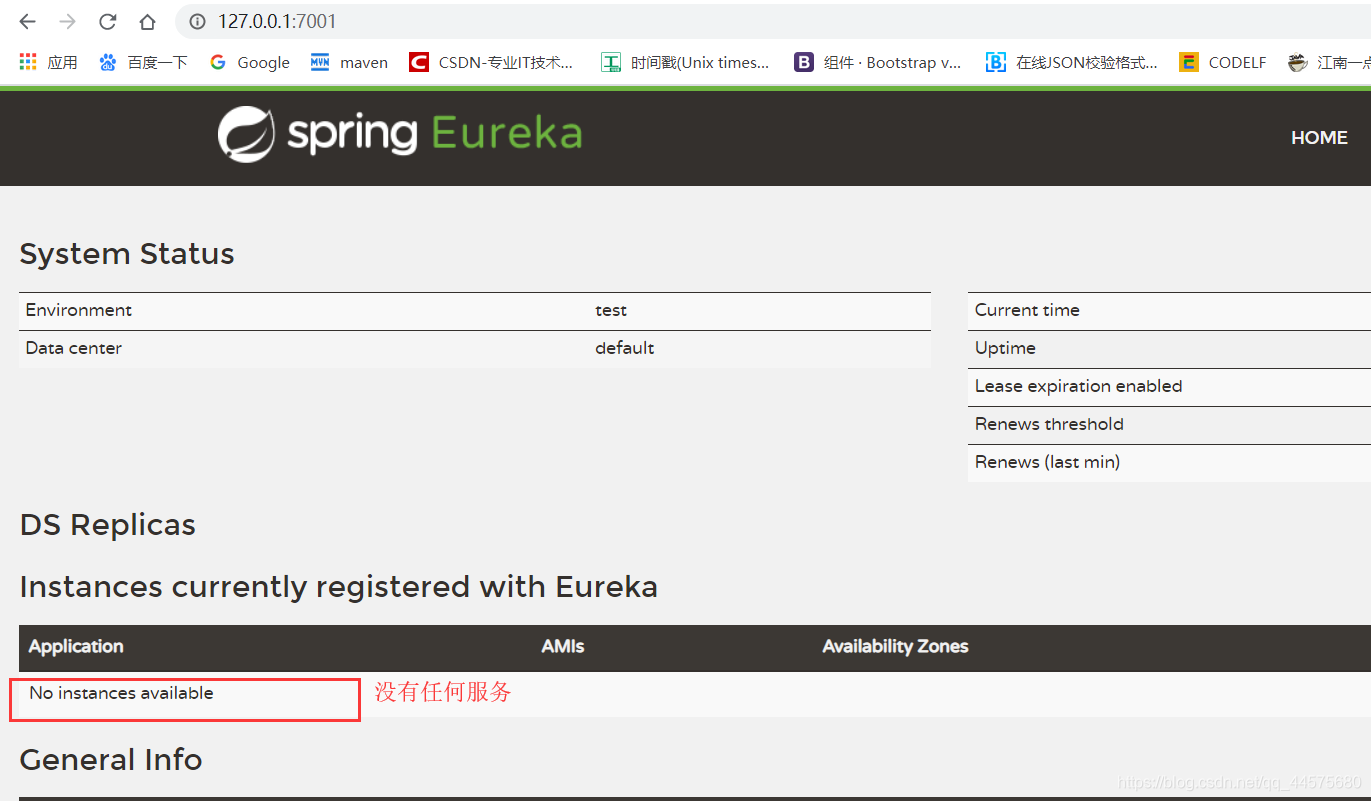Click the Spring Eureka logo

click(400, 134)
